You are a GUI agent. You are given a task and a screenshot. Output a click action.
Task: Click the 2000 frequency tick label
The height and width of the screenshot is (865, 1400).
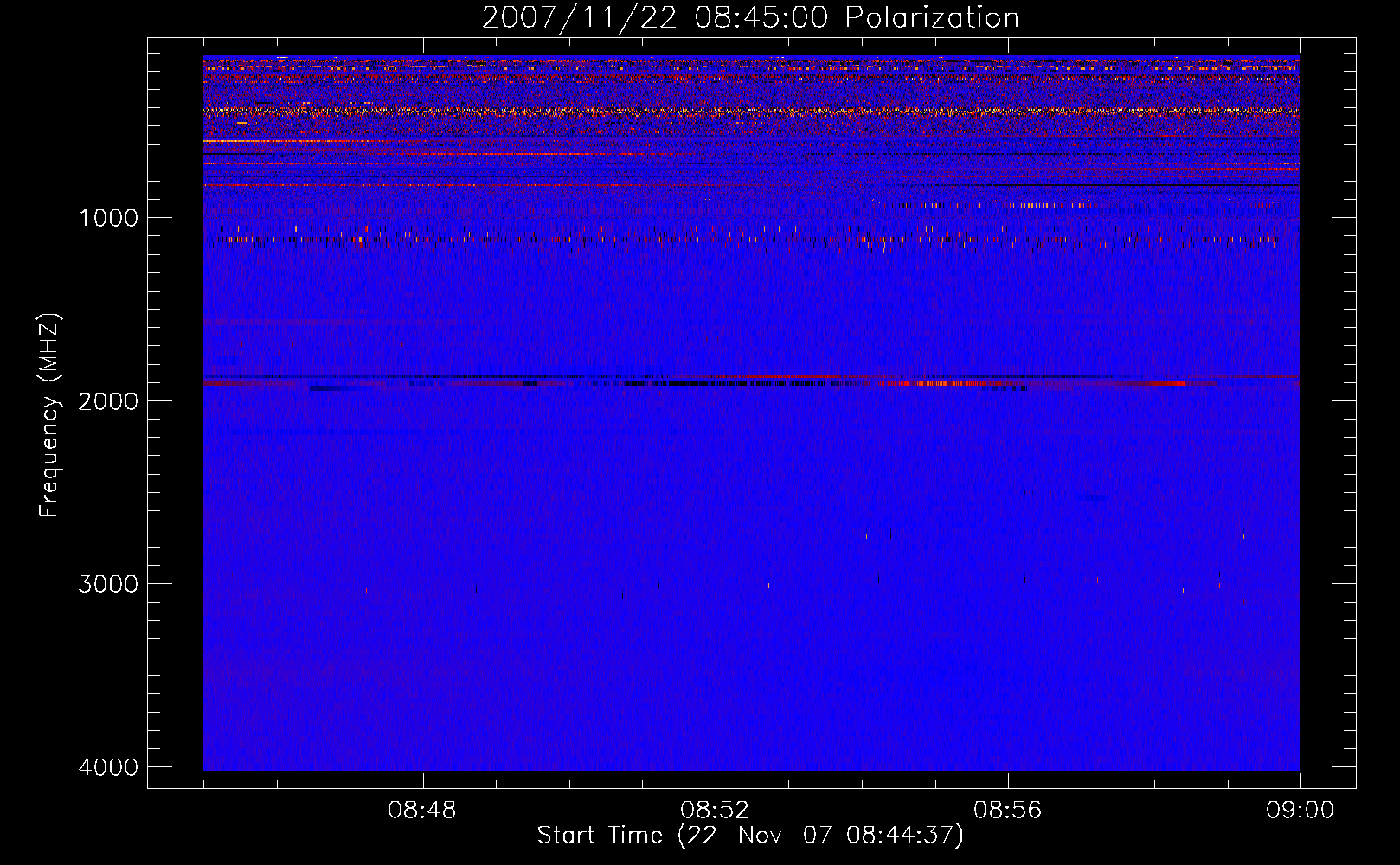pyautogui.click(x=108, y=400)
